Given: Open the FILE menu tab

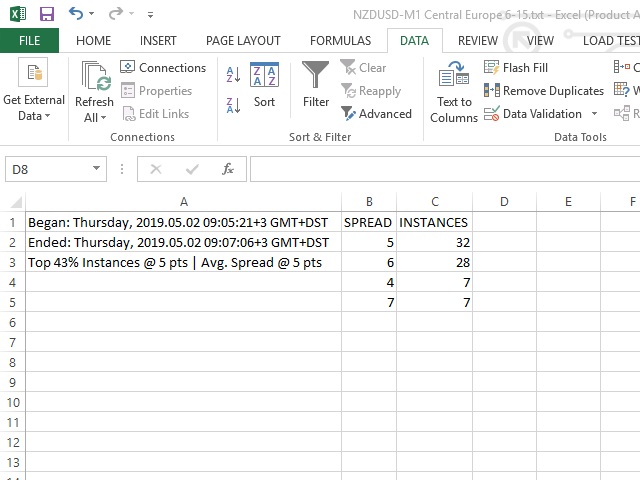Looking at the screenshot, I should point(29,41).
